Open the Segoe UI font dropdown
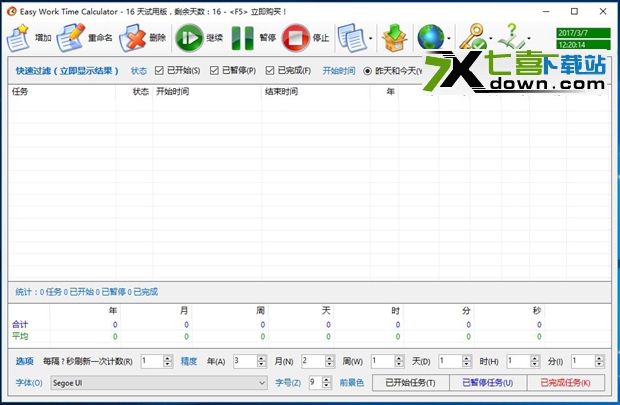620x405 pixels. coord(159,383)
